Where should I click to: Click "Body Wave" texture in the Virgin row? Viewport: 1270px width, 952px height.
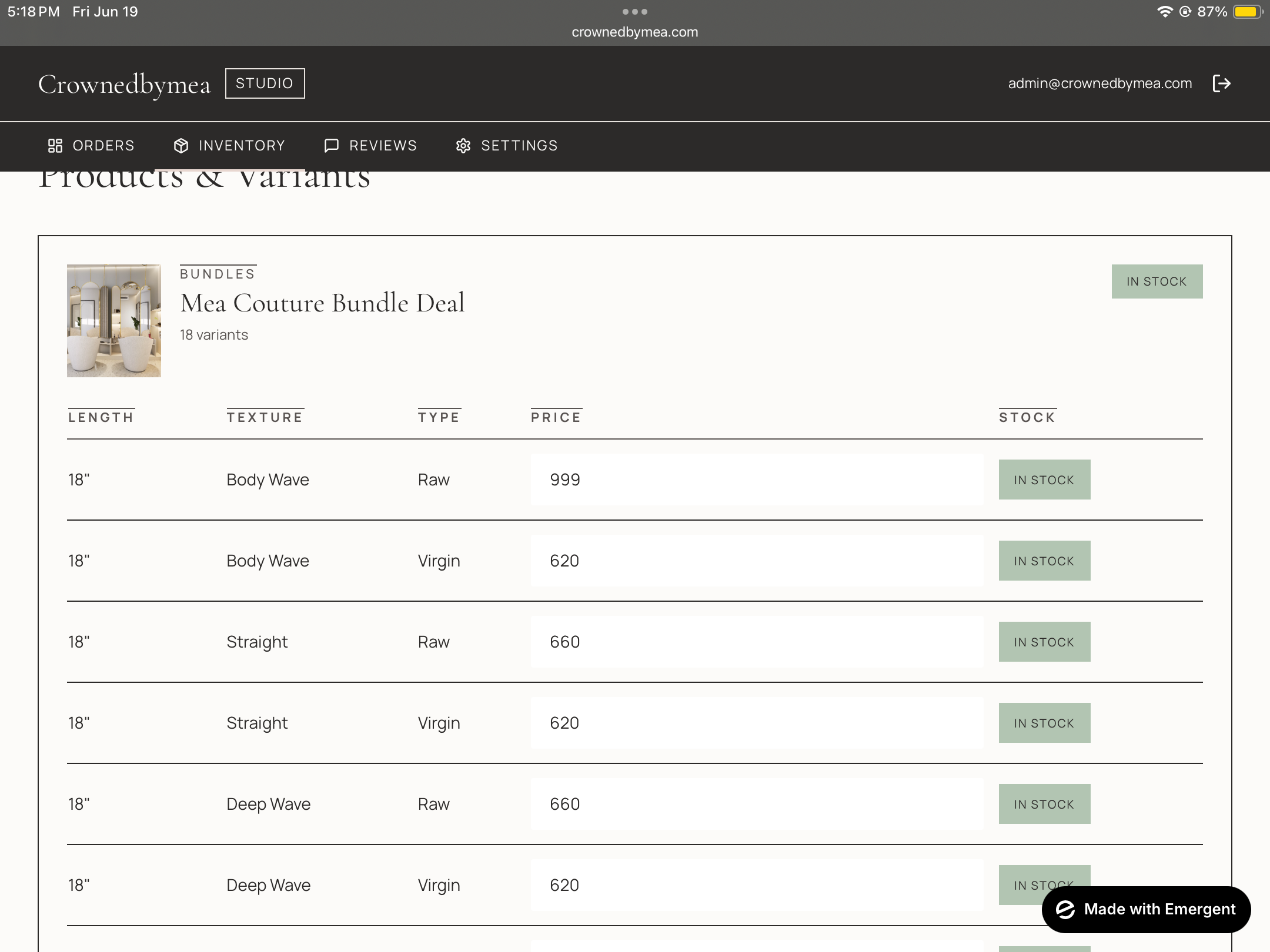pyautogui.click(x=268, y=561)
